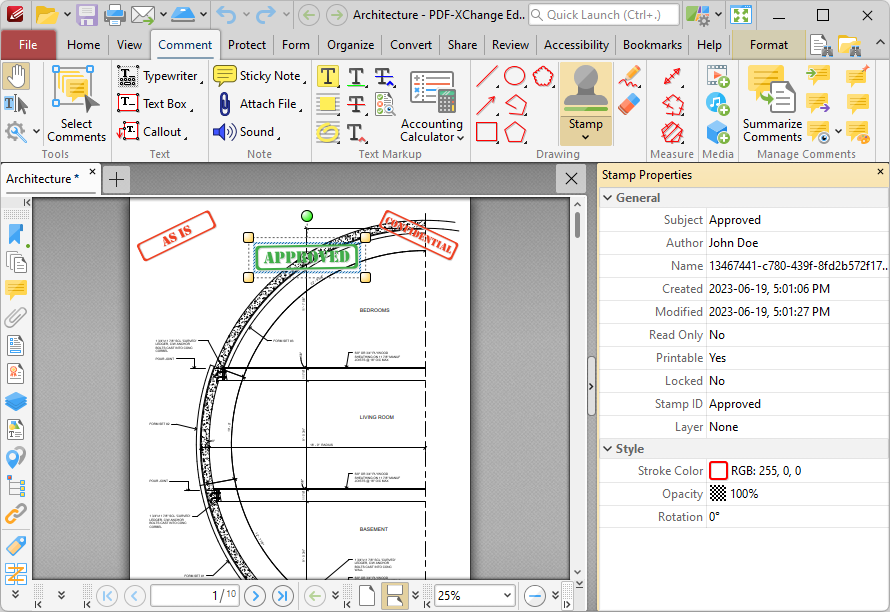Open the dropdown next to the Open folder icon
This screenshot has width=890, height=612.
(67, 14)
